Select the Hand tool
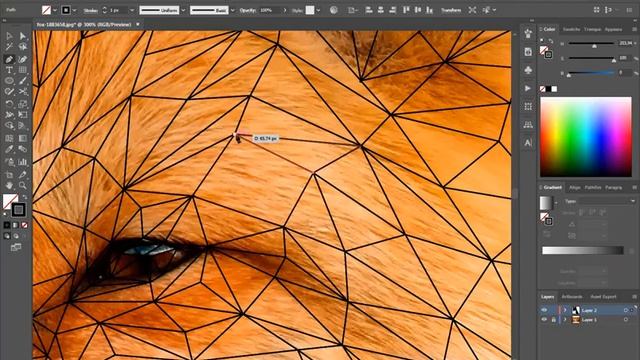Viewport: 640px width, 360px height. pos(9,186)
